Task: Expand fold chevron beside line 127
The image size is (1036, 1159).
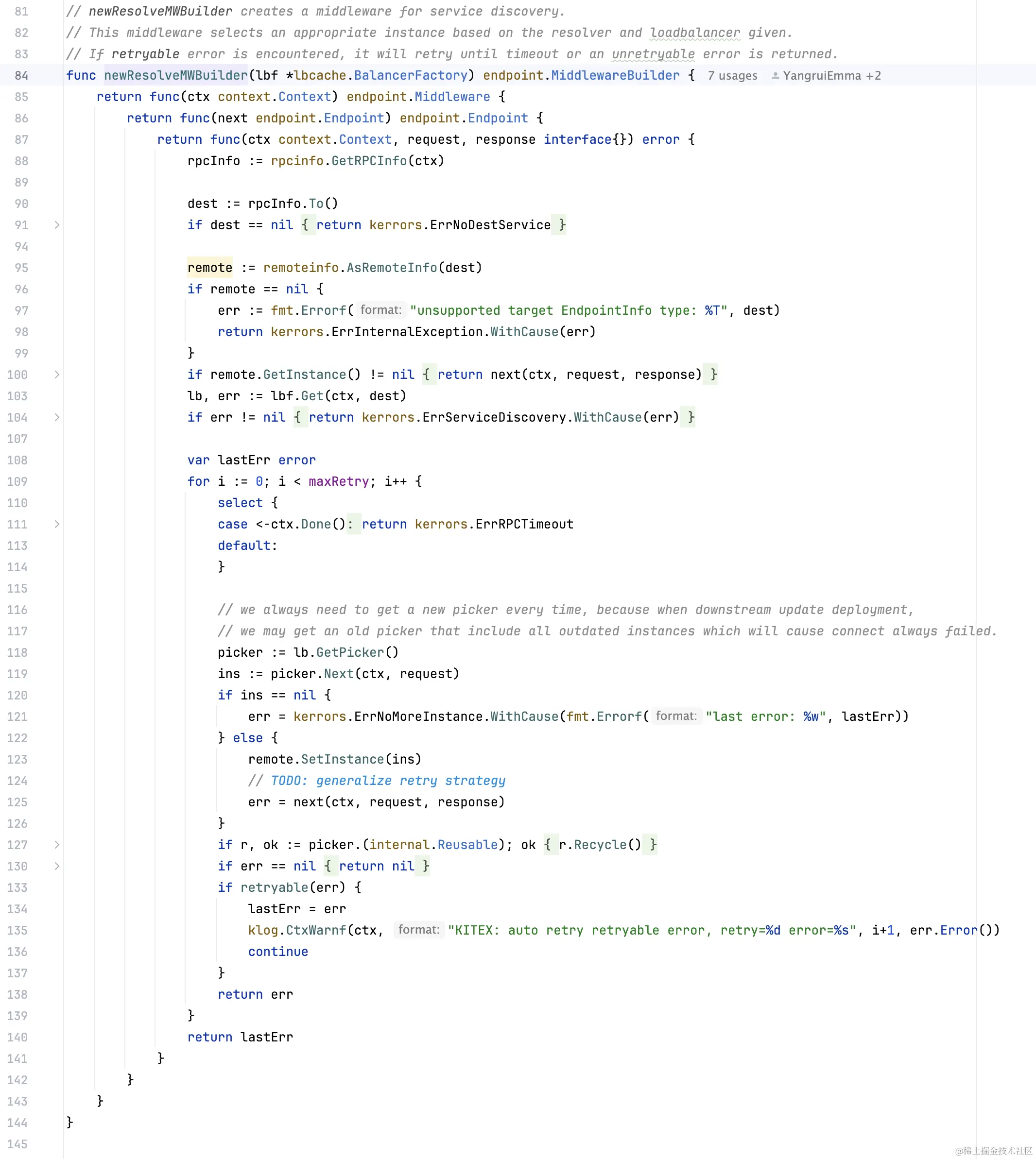Action: point(57,844)
